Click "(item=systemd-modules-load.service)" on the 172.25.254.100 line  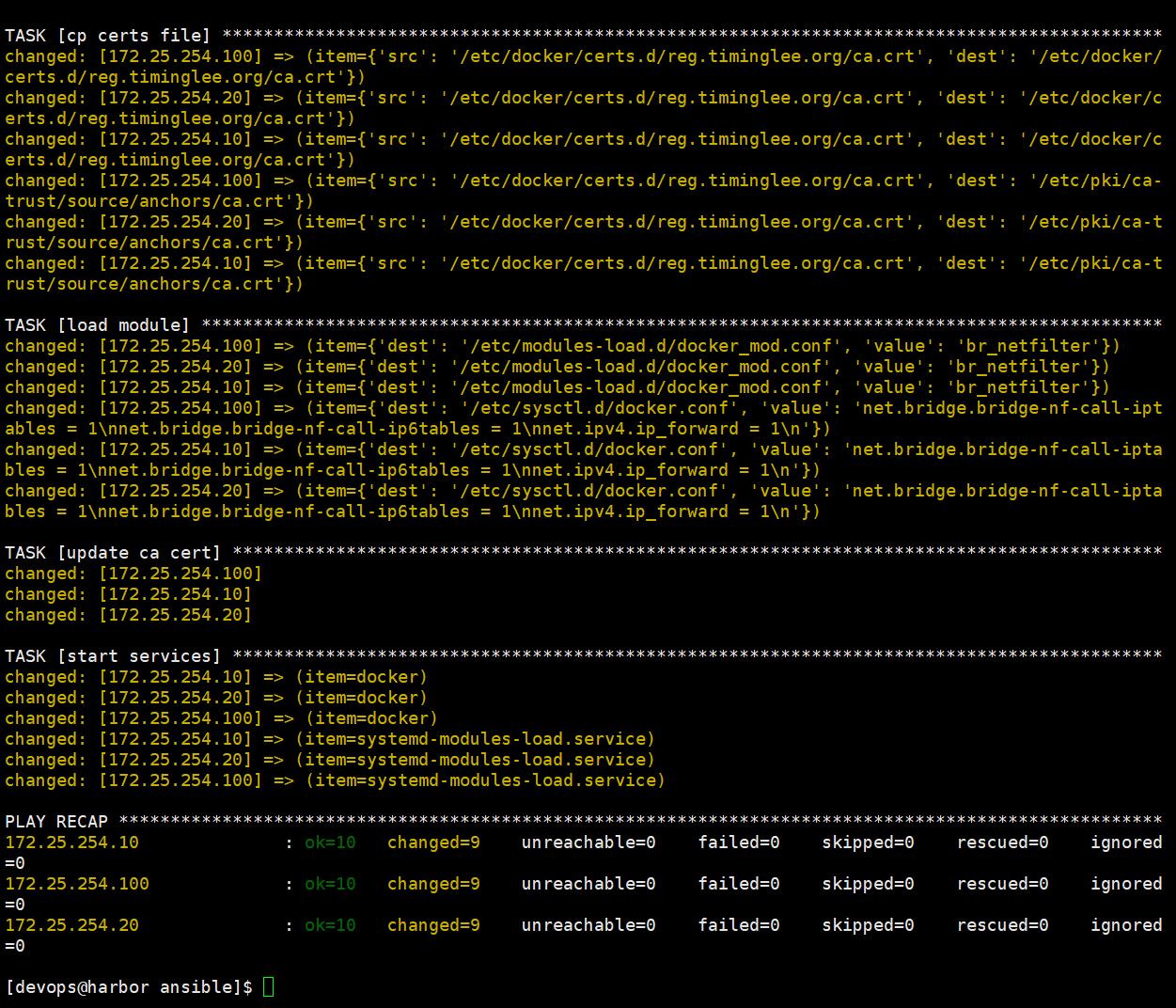click(485, 780)
